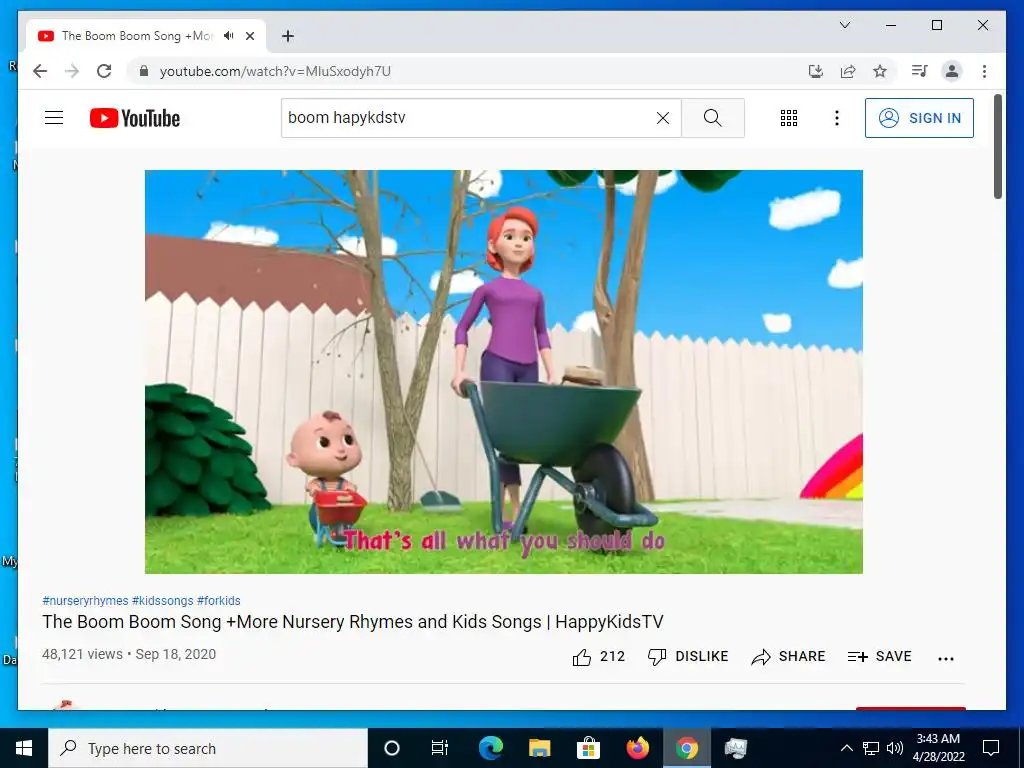The image size is (1024, 768).
Task: Share this page icon in address bar
Action: point(848,71)
